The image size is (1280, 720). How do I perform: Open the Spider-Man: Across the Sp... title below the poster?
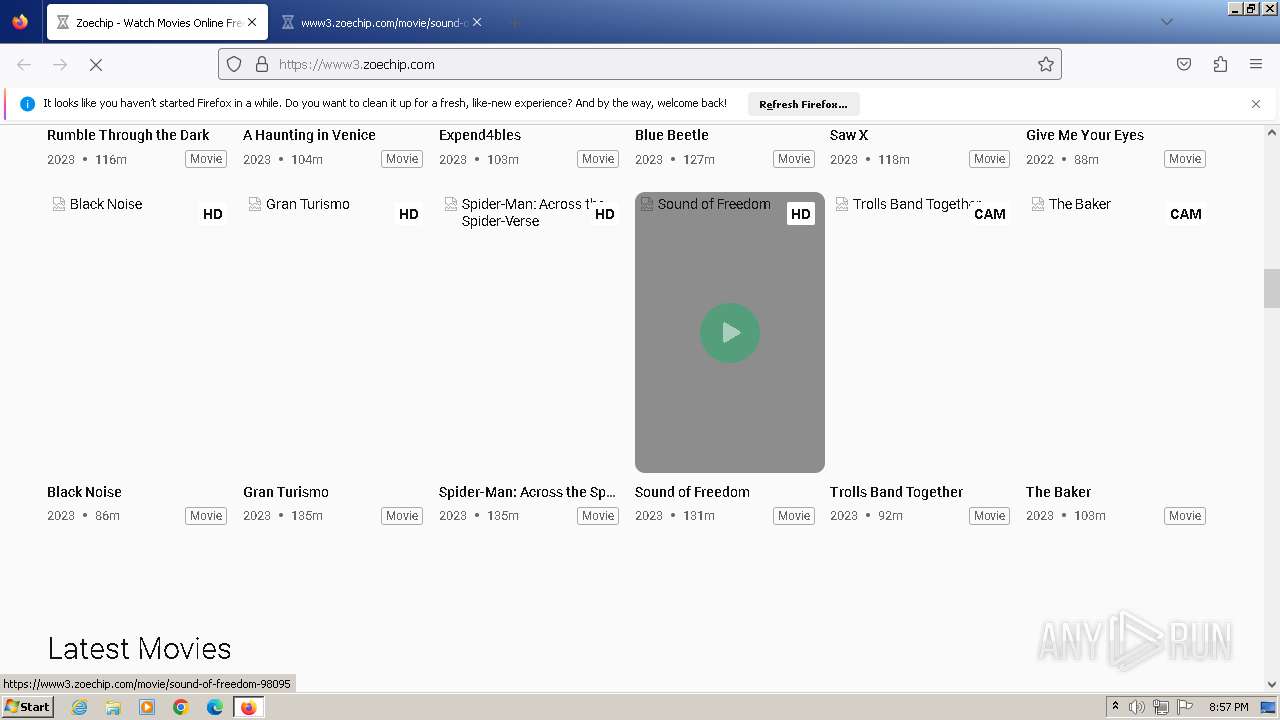click(527, 492)
